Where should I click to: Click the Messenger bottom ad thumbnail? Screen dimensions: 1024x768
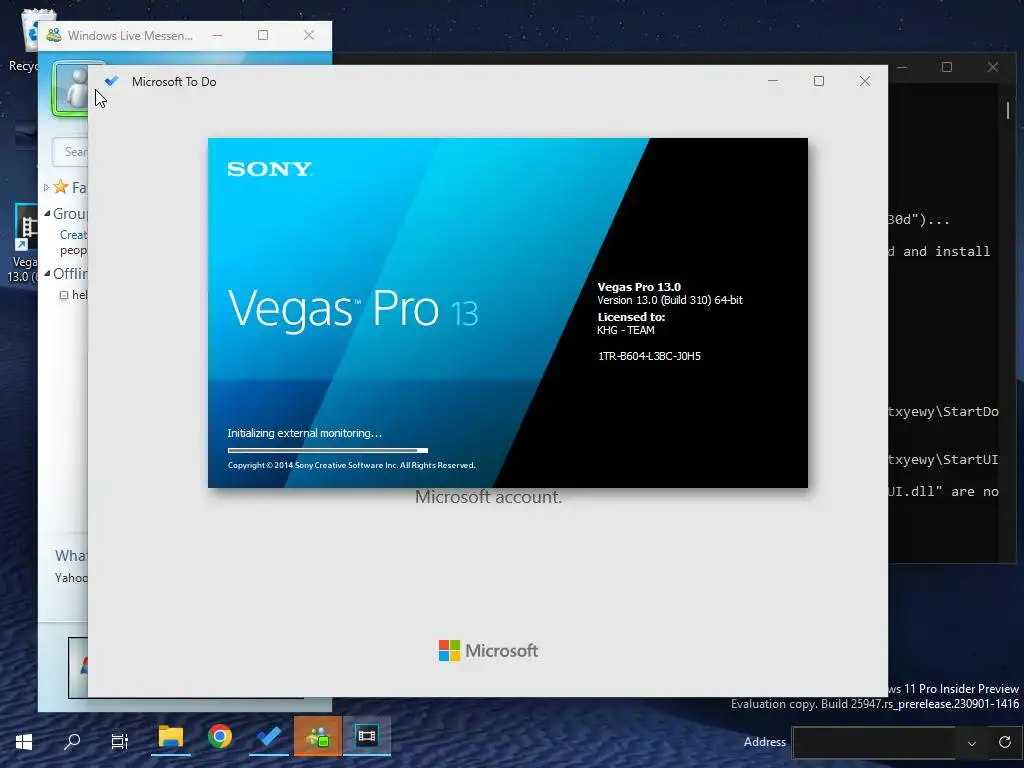click(x=78, y=667)
